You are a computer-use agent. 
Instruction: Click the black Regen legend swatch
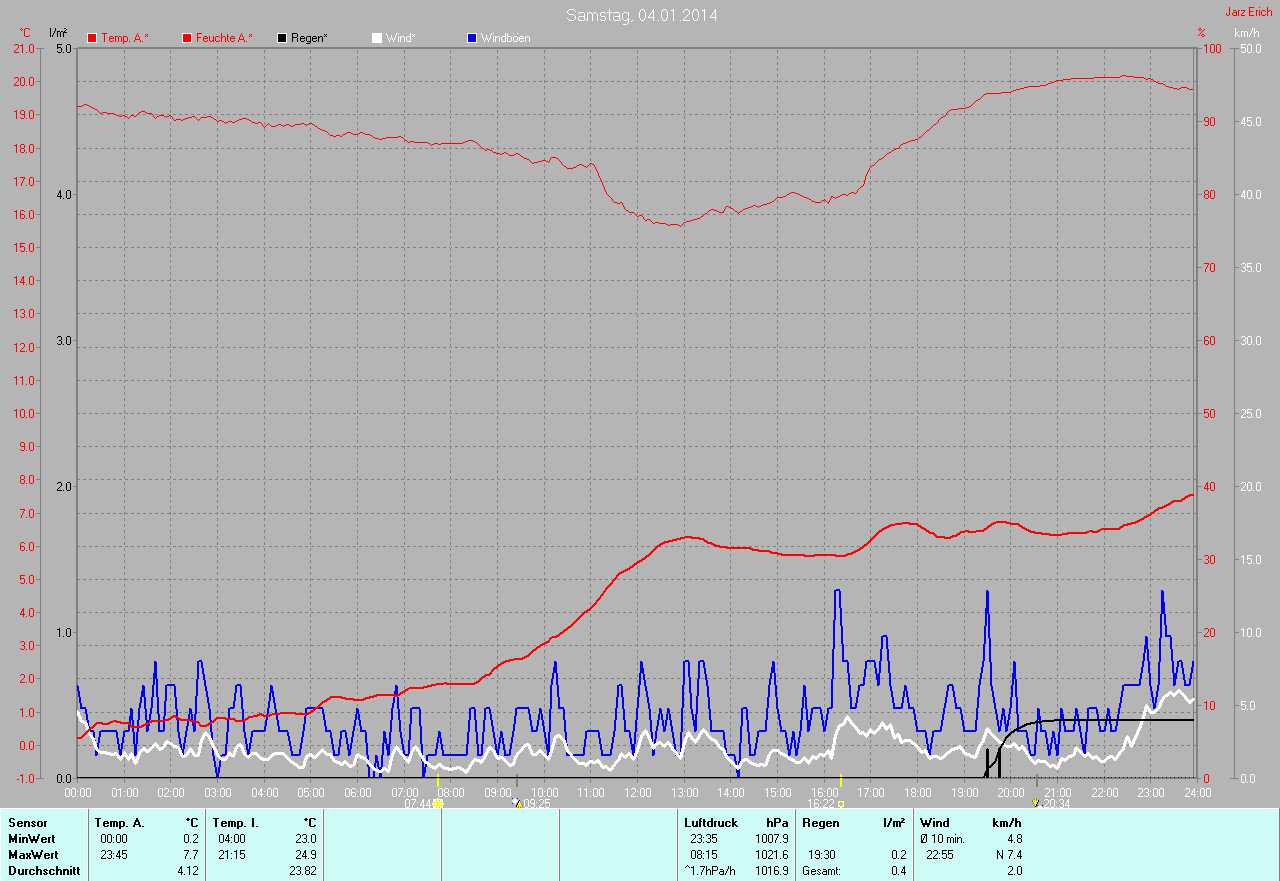coord(282,38)
